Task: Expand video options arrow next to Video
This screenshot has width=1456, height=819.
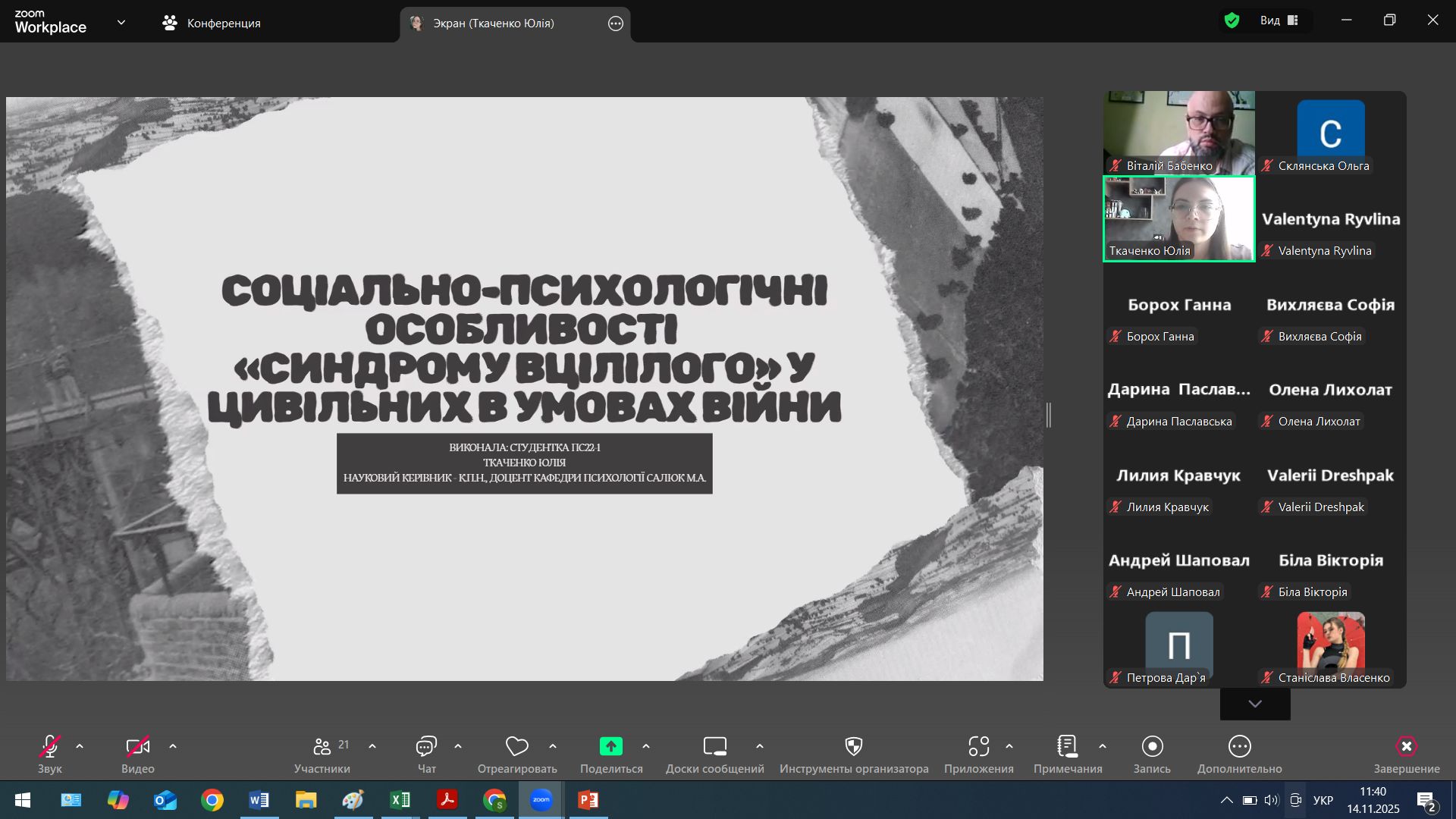Action: tap(173, 747)
